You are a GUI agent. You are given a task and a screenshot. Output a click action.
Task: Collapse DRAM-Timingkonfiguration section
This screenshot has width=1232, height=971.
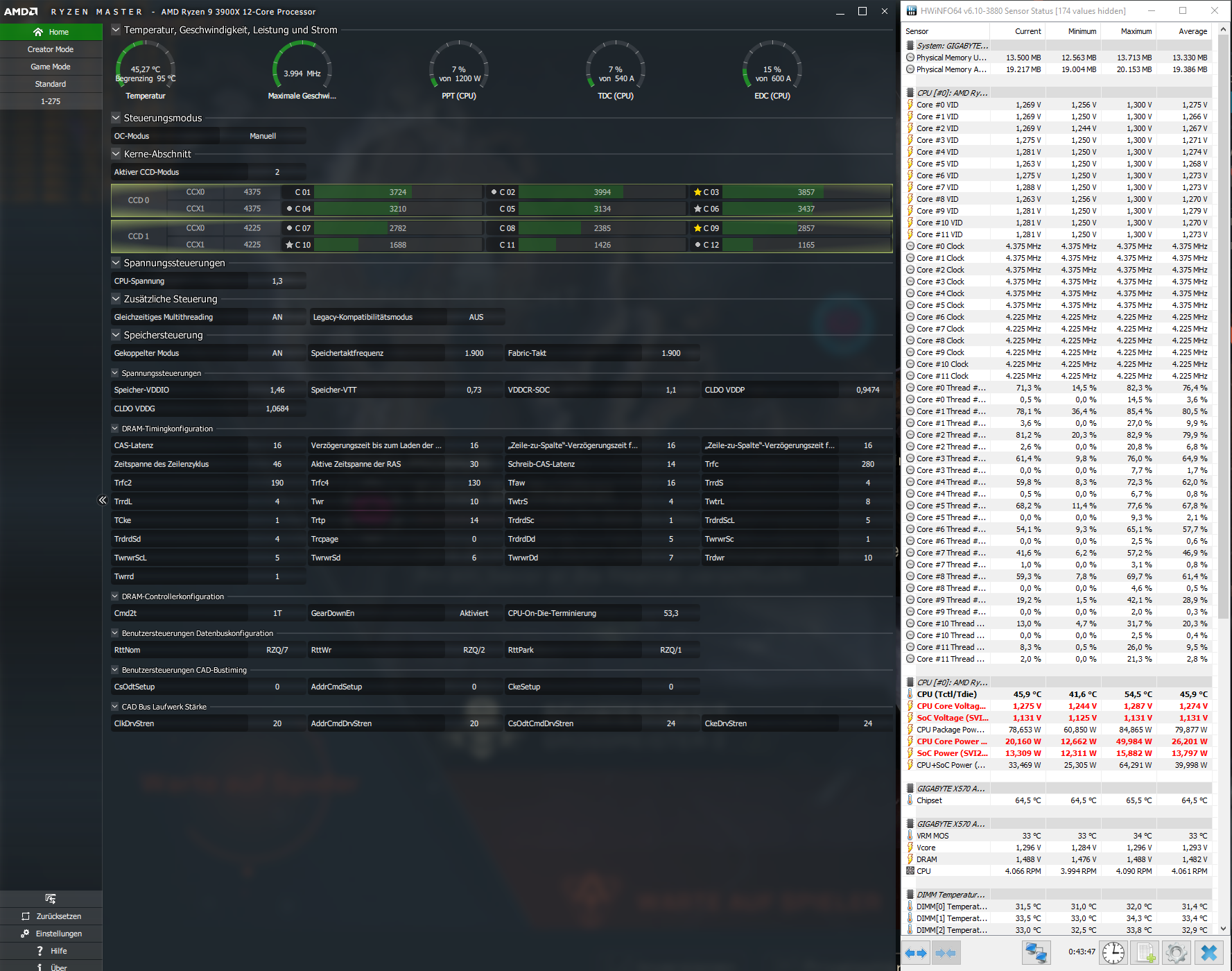pyautogui.click(x=115, y=429)
